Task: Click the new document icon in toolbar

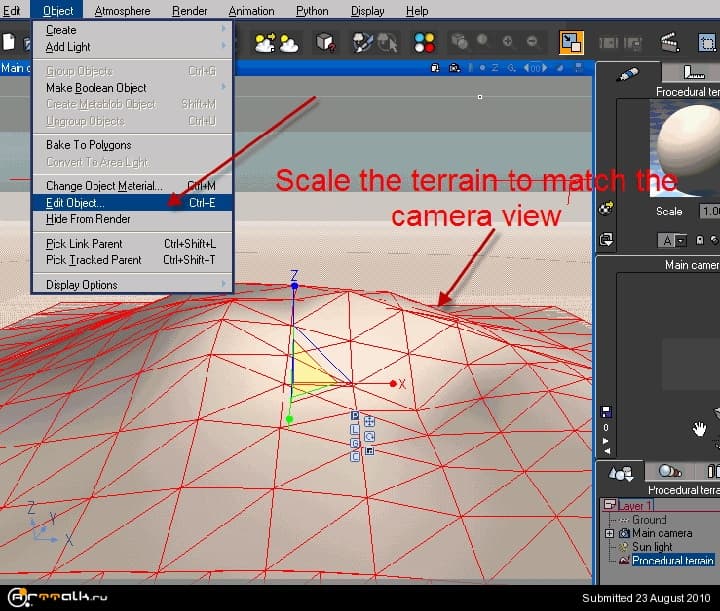Action: pyautogui.click(x=9, y=42)
